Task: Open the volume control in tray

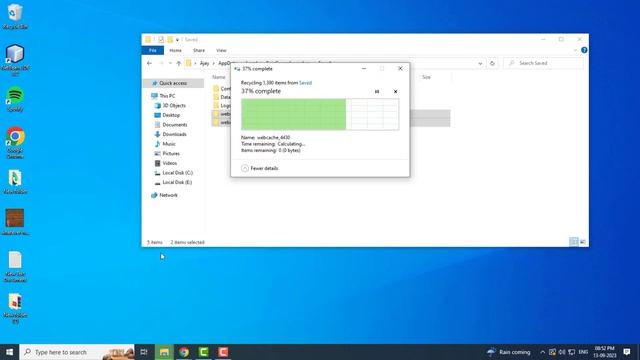Action: coord(562,352)
